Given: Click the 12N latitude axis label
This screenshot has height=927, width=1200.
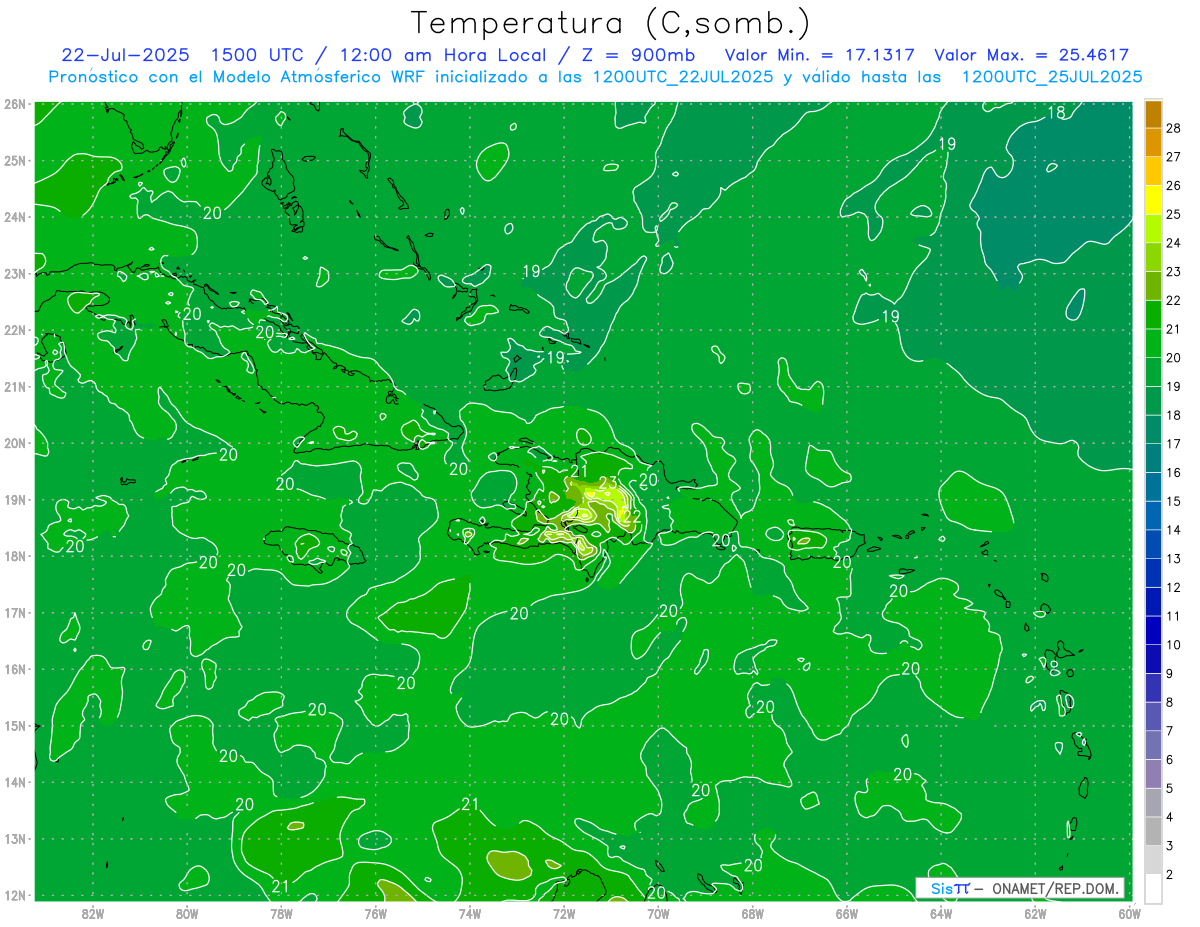Looking at the screenshot, I should tap(14, 895).
